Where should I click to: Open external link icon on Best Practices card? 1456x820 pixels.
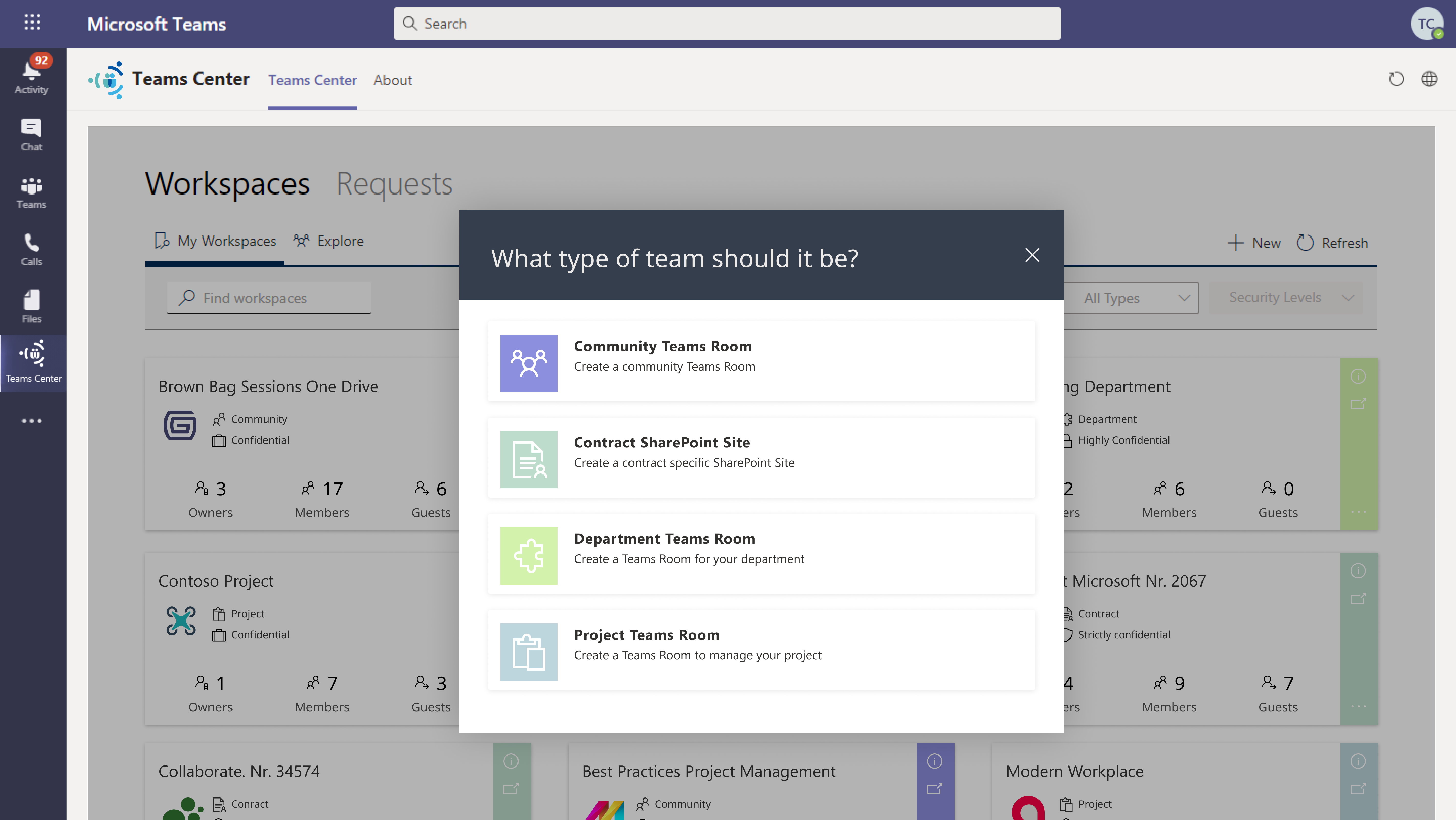[934, 789]
